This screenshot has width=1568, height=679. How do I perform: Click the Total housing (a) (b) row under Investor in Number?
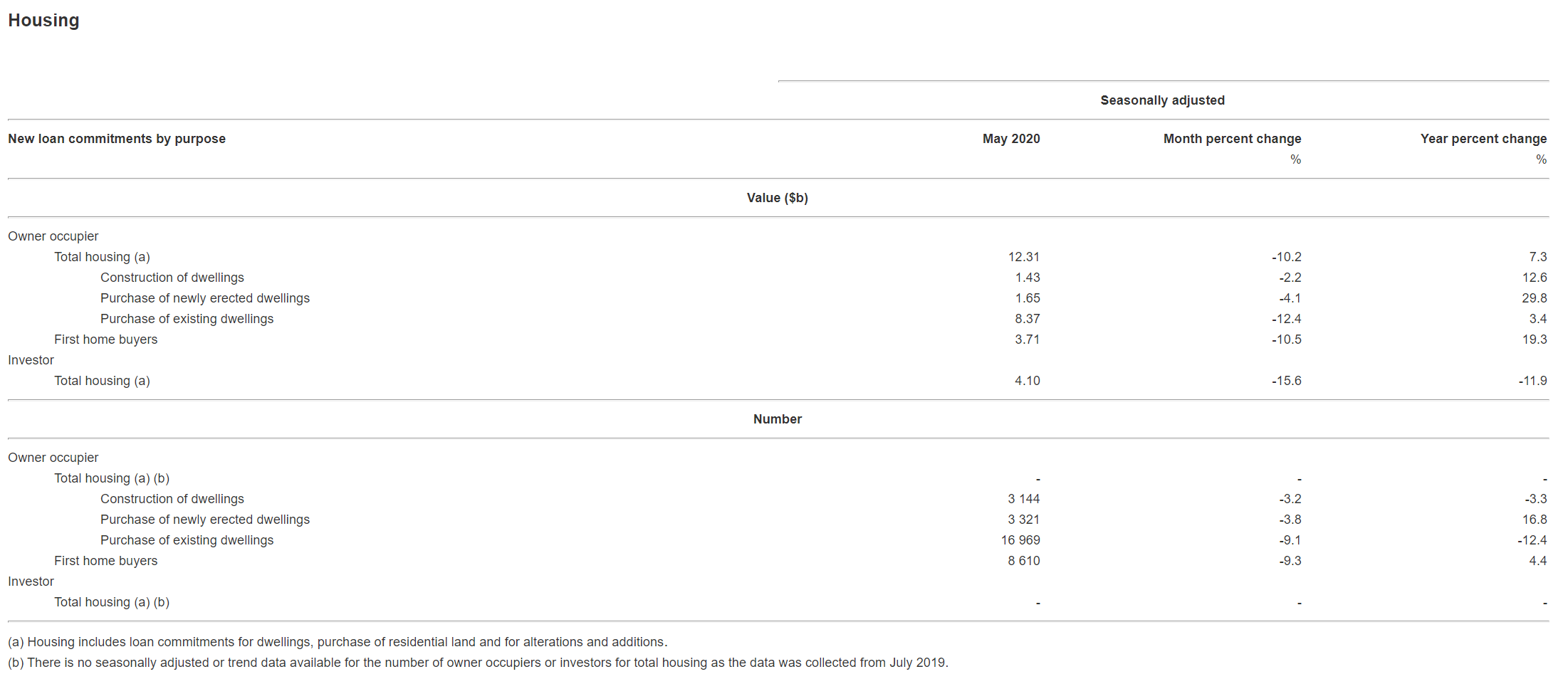coord(112,602)
